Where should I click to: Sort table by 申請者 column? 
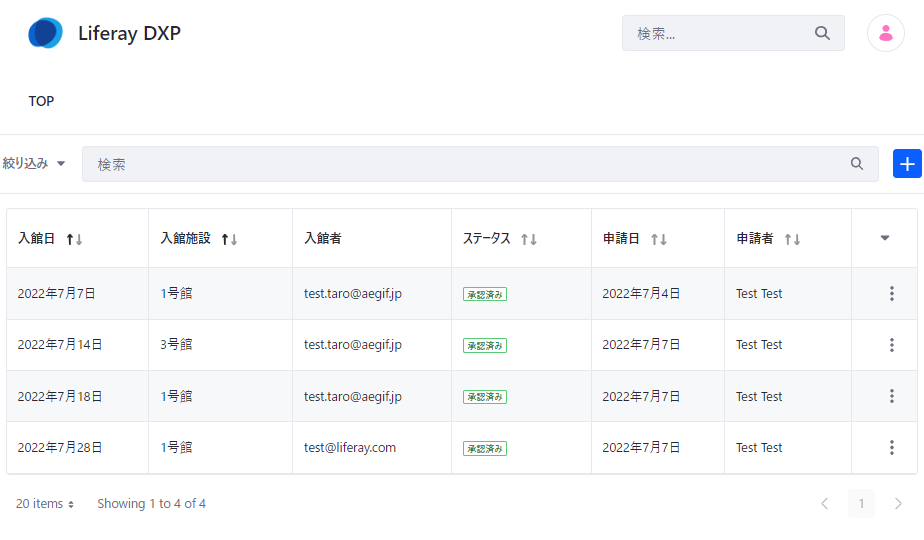coord(792,239)
